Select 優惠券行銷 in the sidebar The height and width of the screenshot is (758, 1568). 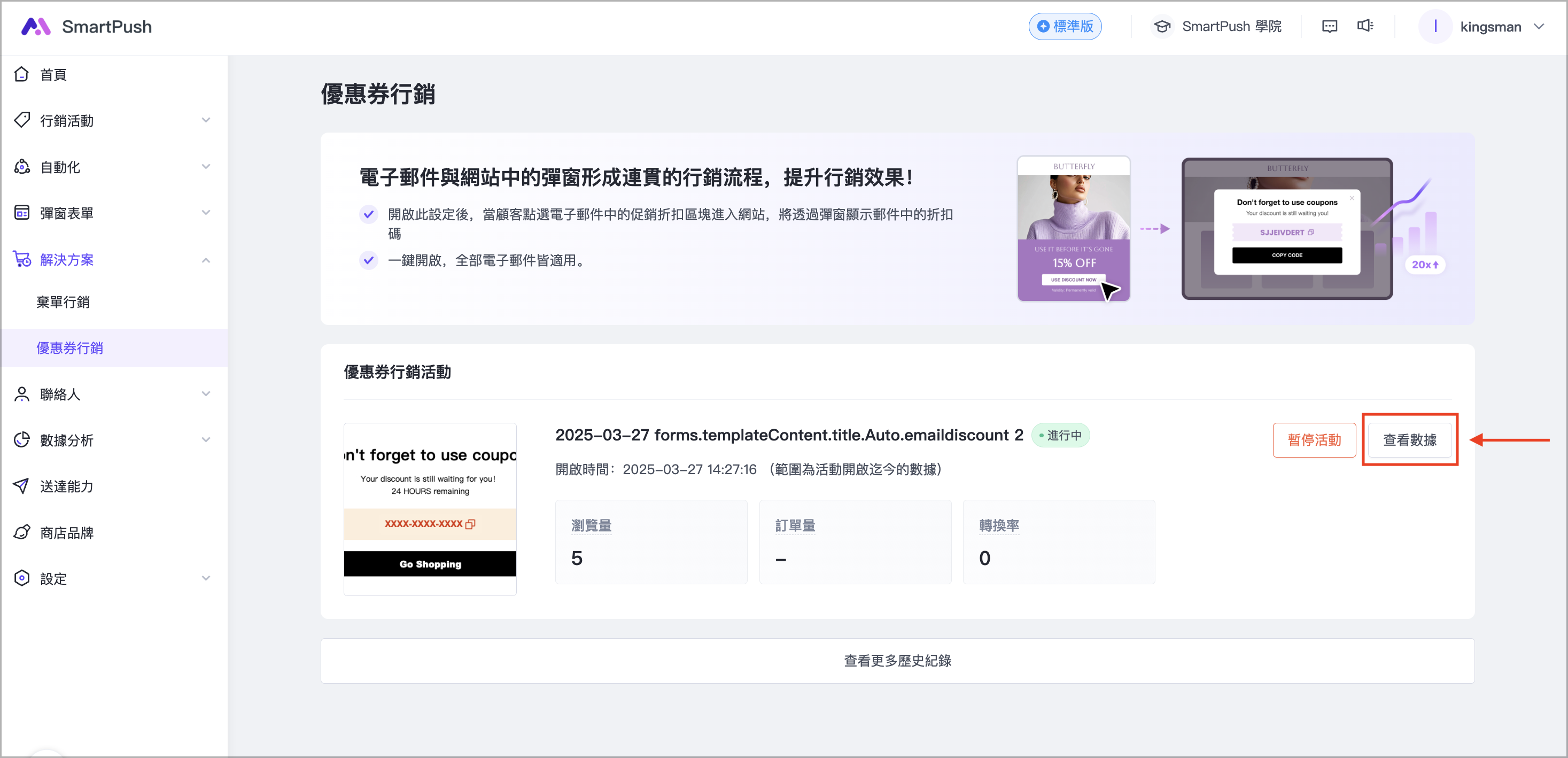pos(70,347)
